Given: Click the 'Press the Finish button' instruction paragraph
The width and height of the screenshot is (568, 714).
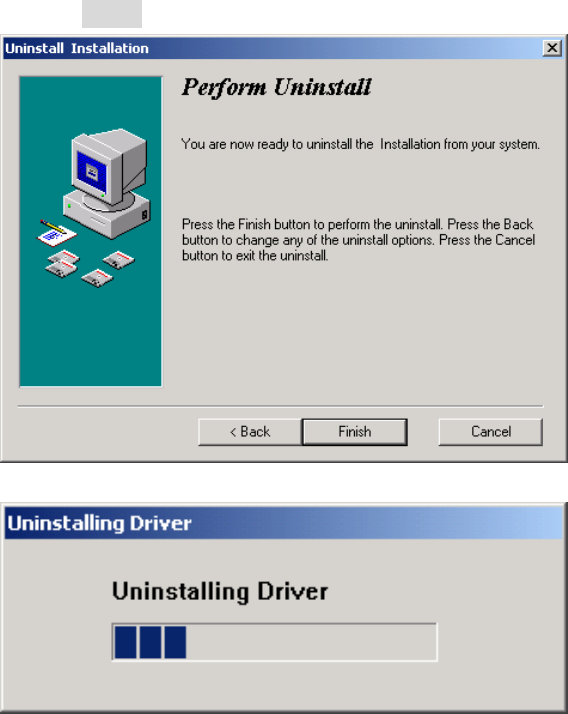Looking at the screenshot, I should coord(358,240).
